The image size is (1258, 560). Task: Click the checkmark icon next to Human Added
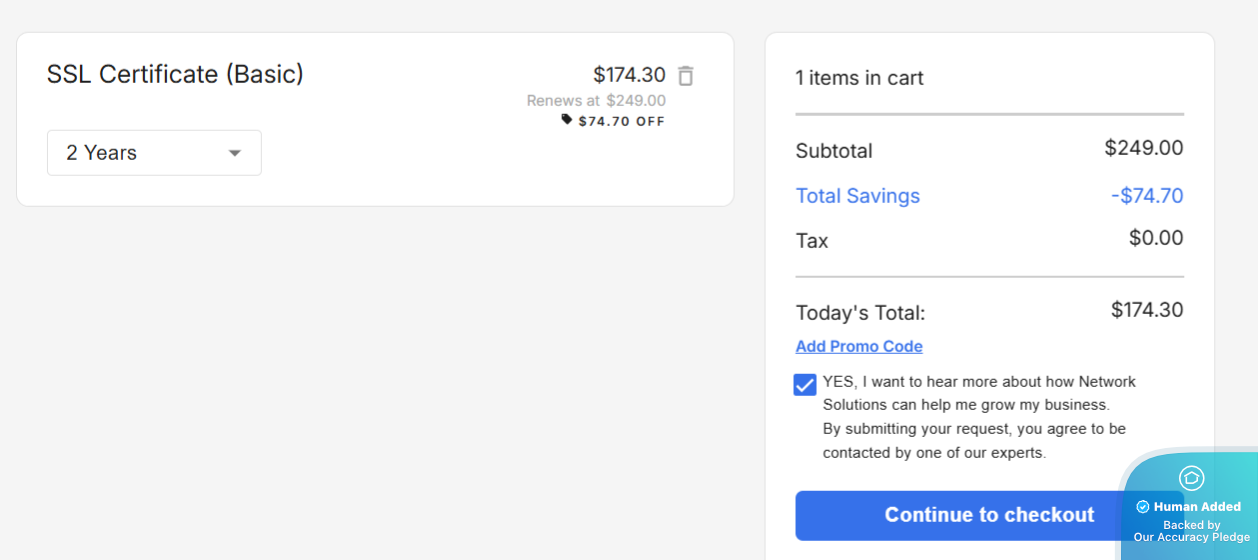pyautogui.click(x=1143, y=507)
